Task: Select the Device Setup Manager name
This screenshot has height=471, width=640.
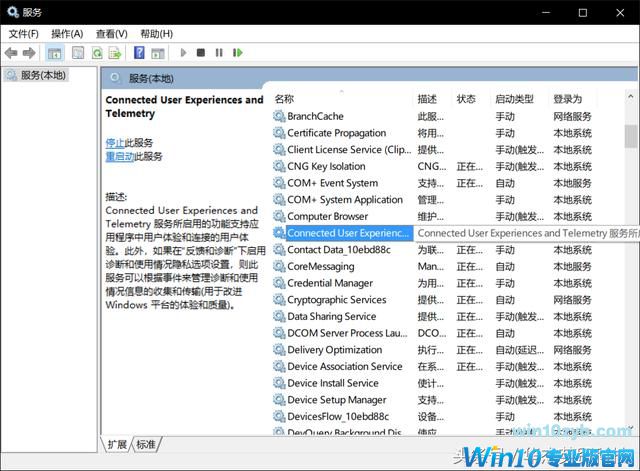Action: 337,400
